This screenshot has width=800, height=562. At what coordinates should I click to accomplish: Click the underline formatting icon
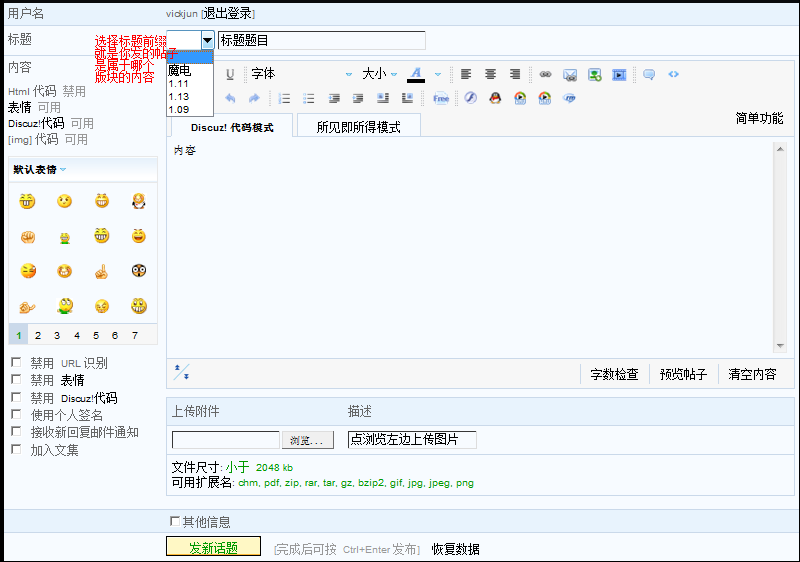click(230, 74)
